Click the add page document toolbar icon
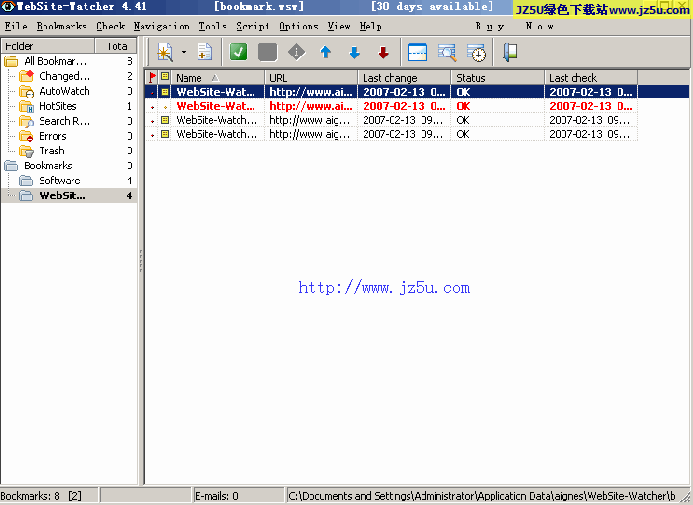The image size is (693, 505). point(205,53)
